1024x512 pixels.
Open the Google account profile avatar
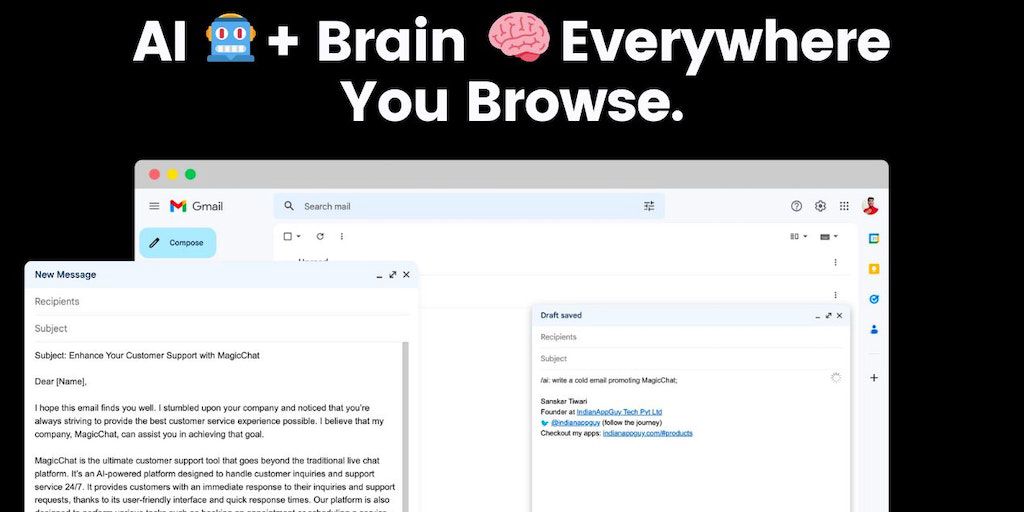[870, 206]
